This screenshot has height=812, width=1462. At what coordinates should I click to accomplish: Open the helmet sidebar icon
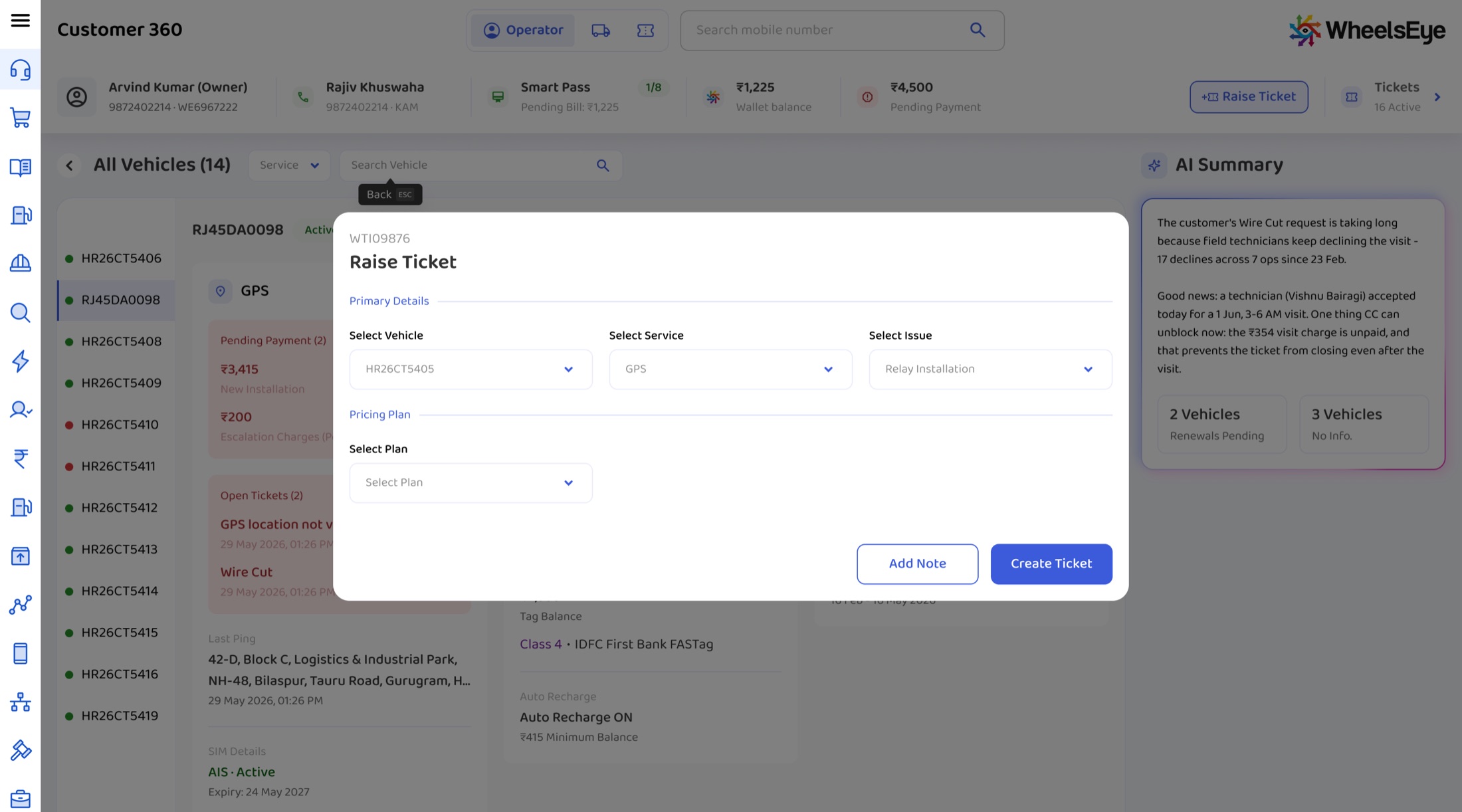(x=20, y=264)
